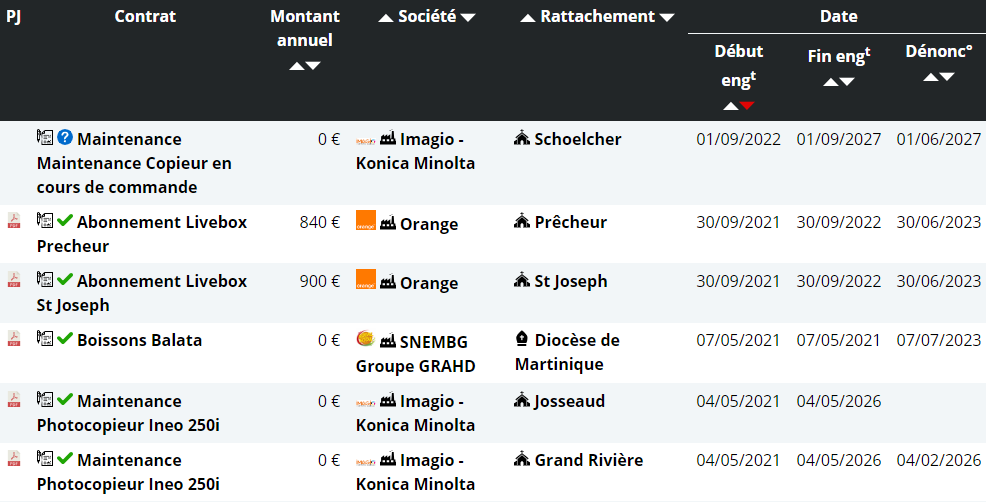Viewport: 986px width, 502px height.
Task: Click red descending arrow under Début eng
Action: (x=747, y=106)
